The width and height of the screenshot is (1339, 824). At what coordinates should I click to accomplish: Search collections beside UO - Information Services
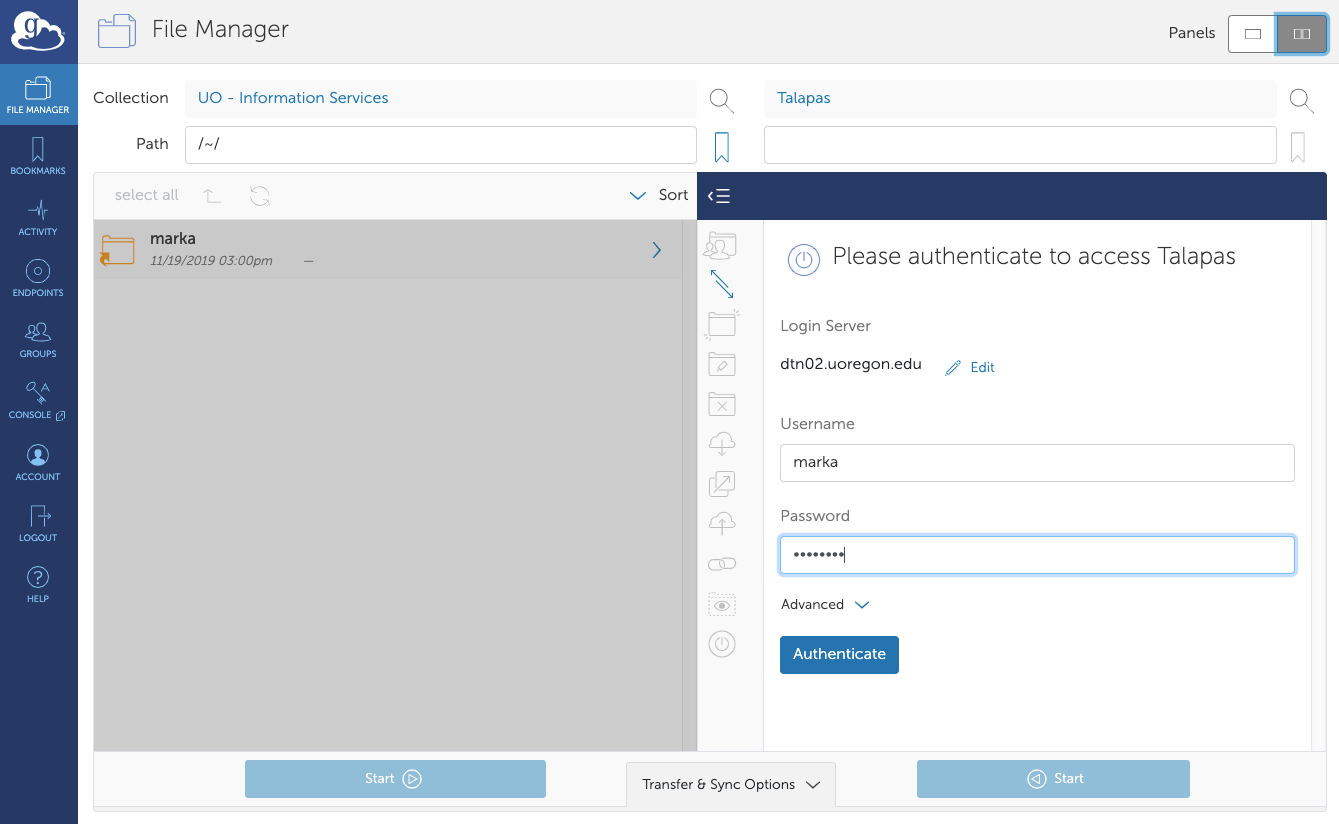pyautogui.click(x=721, y=99)
